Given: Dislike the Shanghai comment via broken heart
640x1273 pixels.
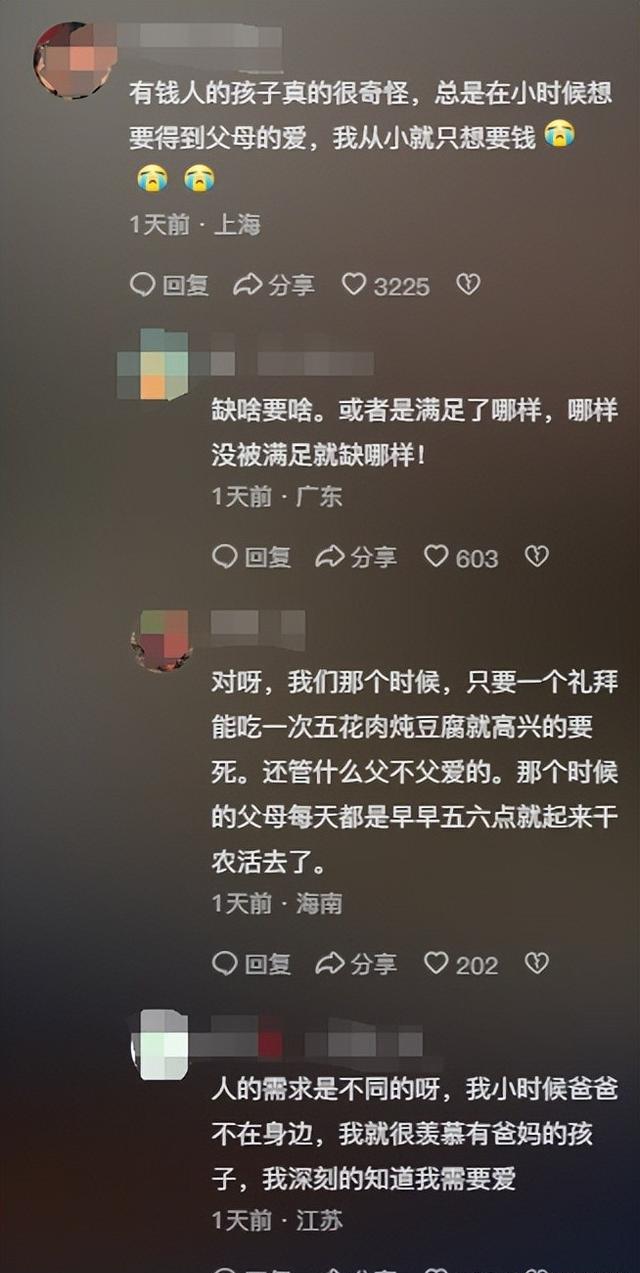Looking at the screenshot, I should click(x=468, y=285).
